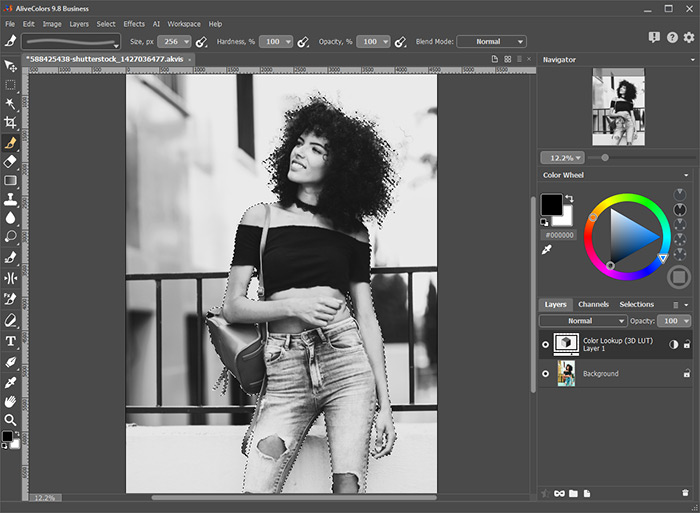Delete layer with trash icon

[685, 493]
